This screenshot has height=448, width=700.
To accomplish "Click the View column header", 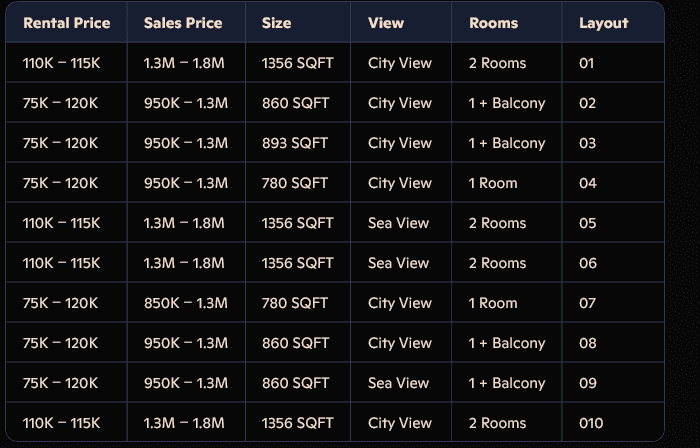I will [386, 23].
